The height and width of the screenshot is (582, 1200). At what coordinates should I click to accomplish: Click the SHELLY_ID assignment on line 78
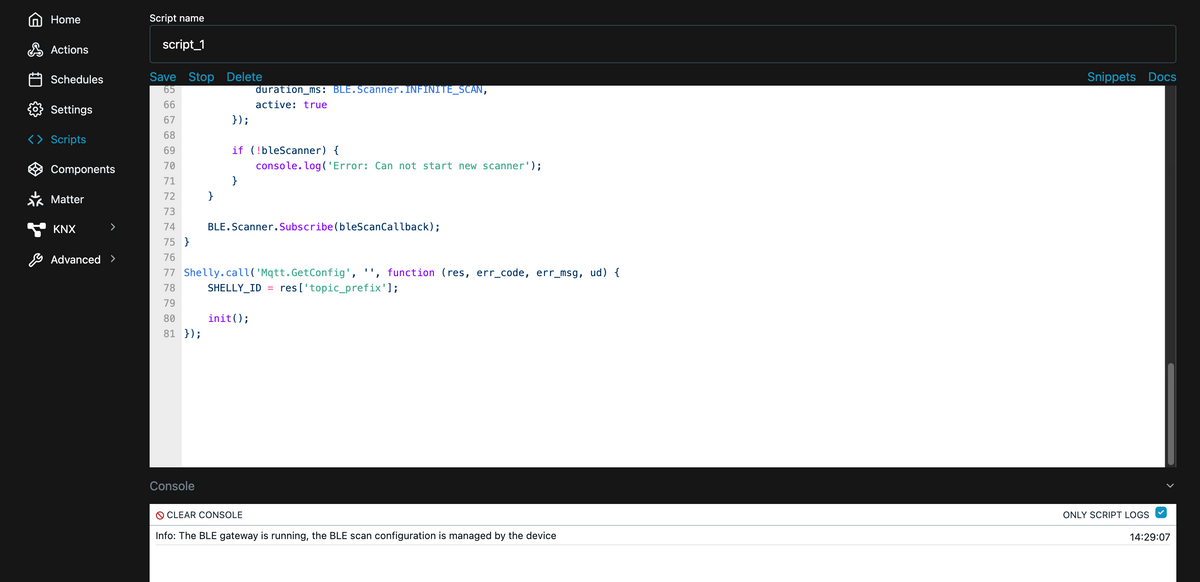pyautogui.click(x=303, y=287)
